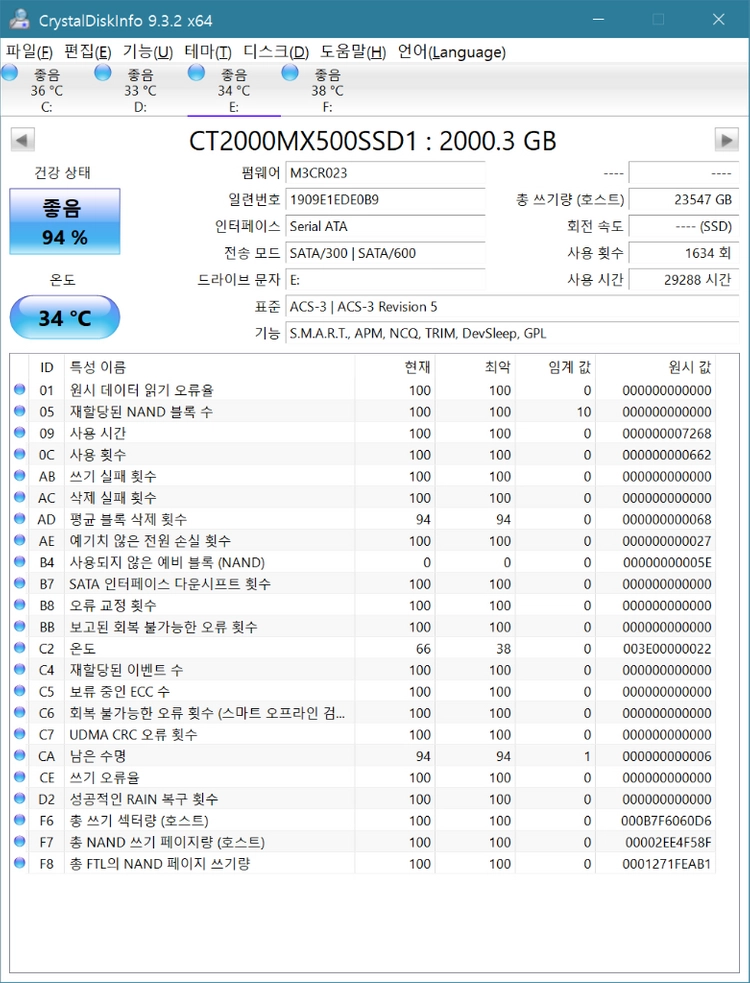Screen dimensions: 750x983
Task: Click the firmware field M3CR023
Action: coord(385,173)
